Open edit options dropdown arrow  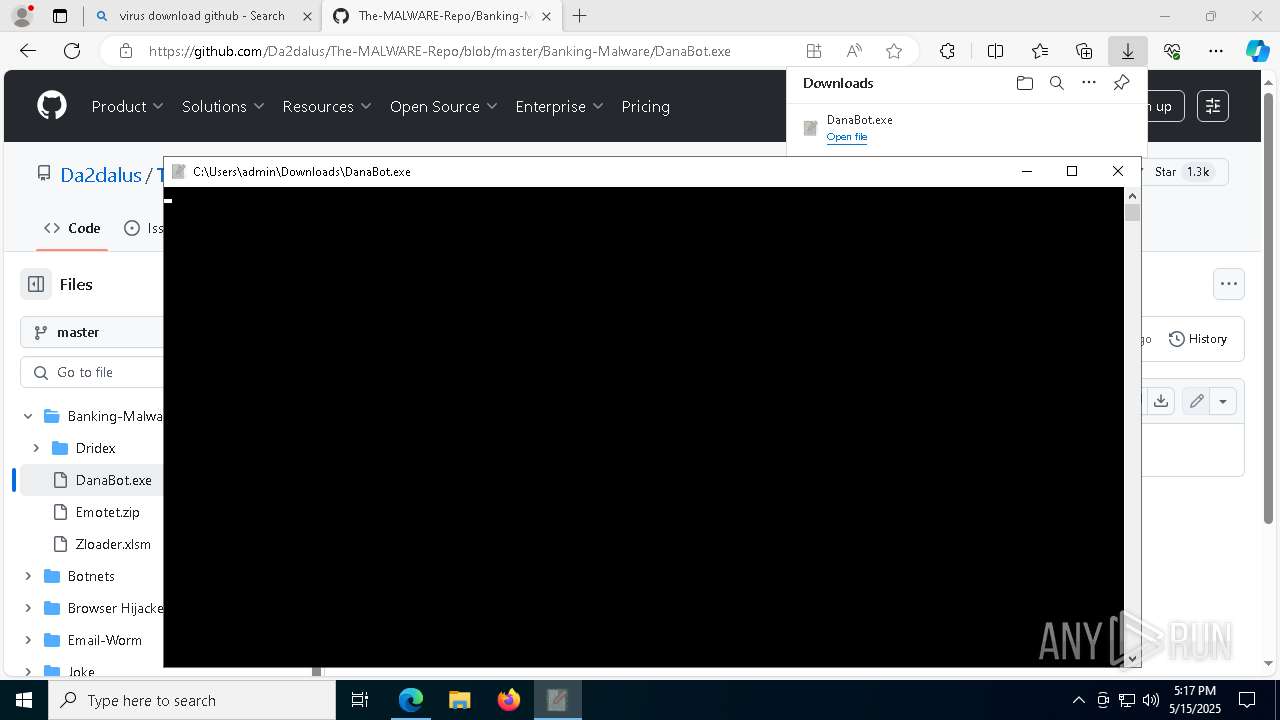click(x=1222, y=401)
